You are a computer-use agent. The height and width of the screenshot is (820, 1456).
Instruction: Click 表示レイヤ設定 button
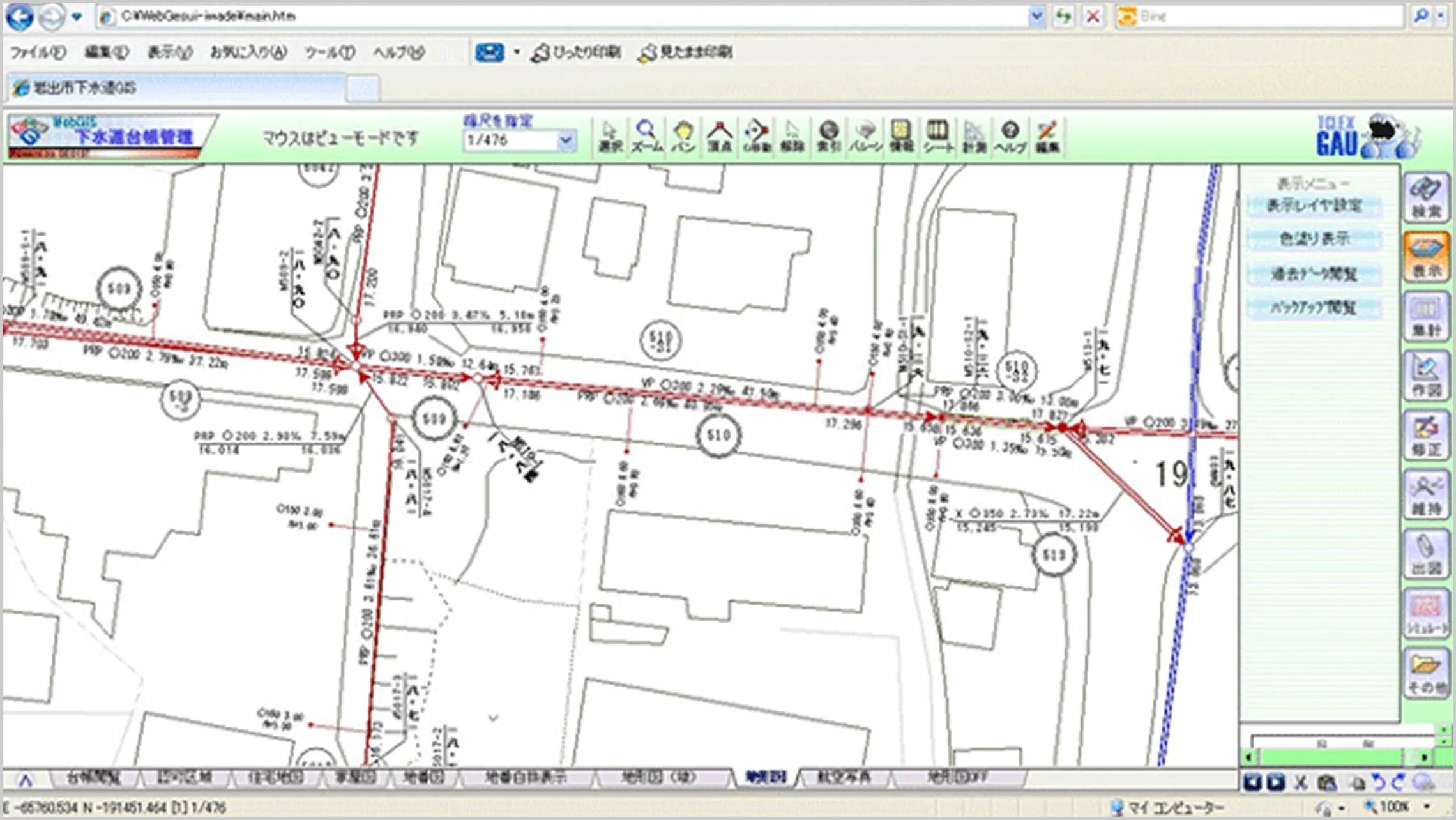point(1314,206)
